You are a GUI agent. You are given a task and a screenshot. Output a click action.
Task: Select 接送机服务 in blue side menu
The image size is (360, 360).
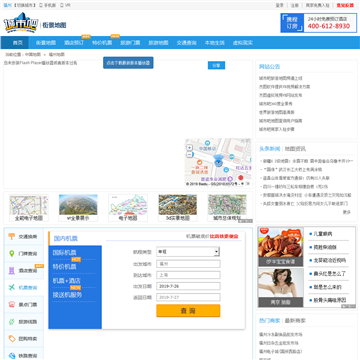(x=67, y=295)
